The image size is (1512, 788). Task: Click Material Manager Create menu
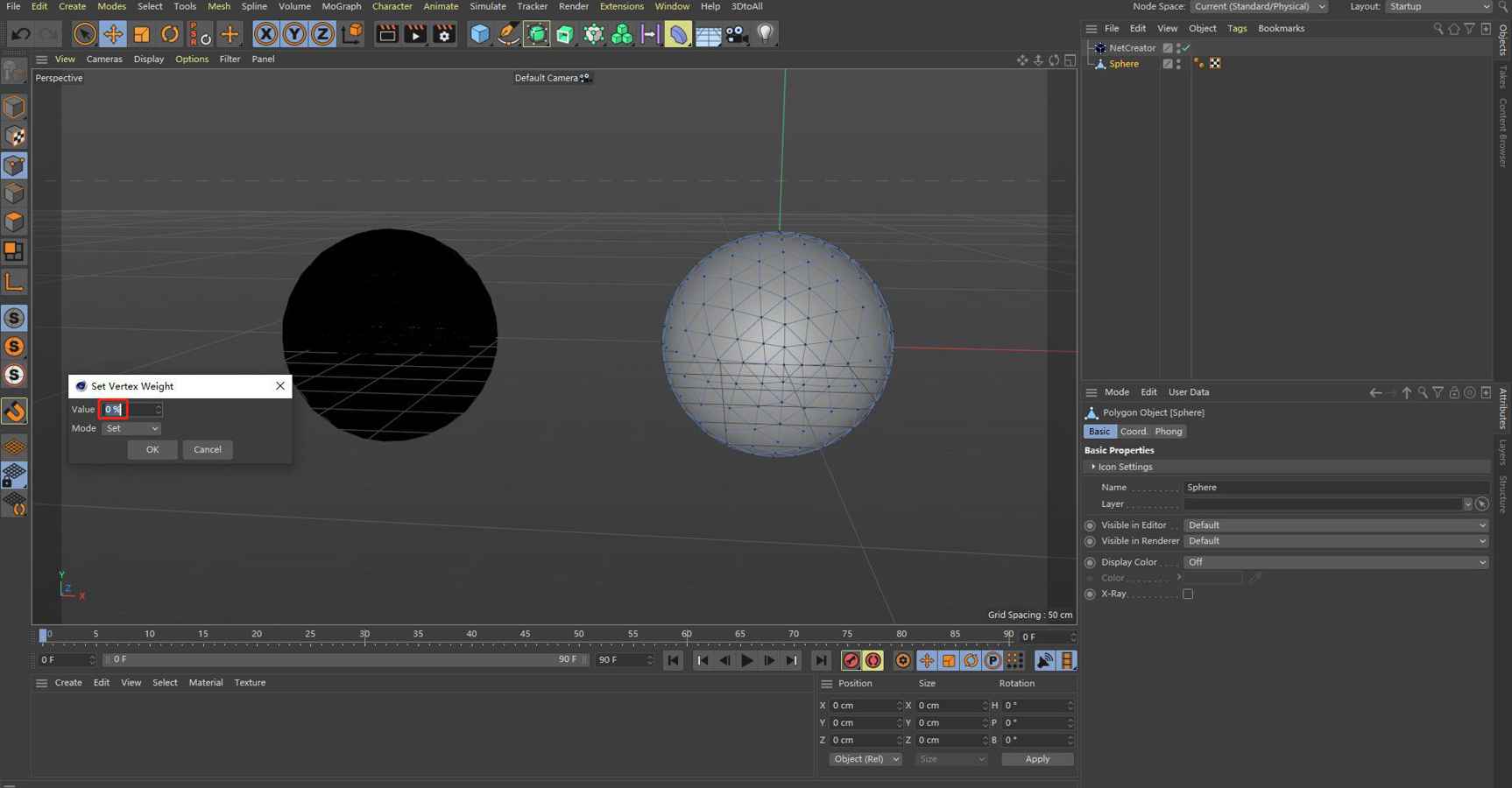click(x=68, y=683)
